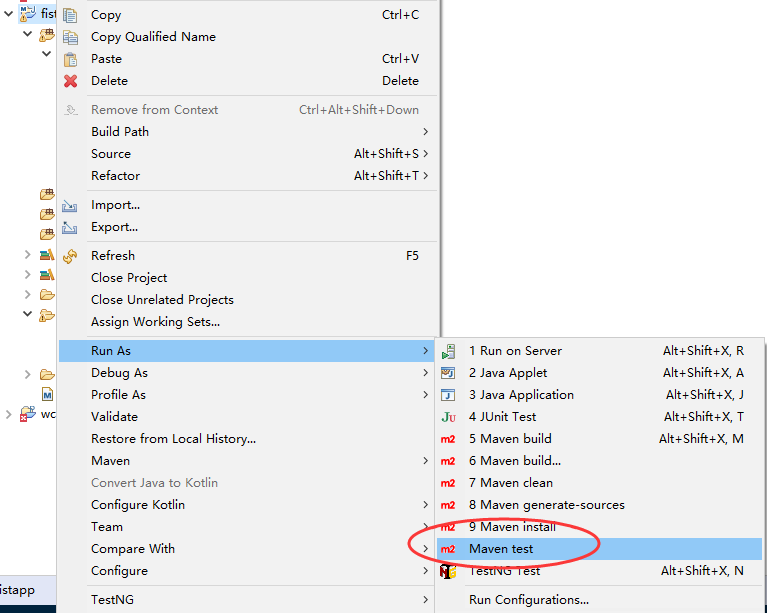Screen dimensions: 767x613
Task: Click the Import icon
Action: pos(70,205)
